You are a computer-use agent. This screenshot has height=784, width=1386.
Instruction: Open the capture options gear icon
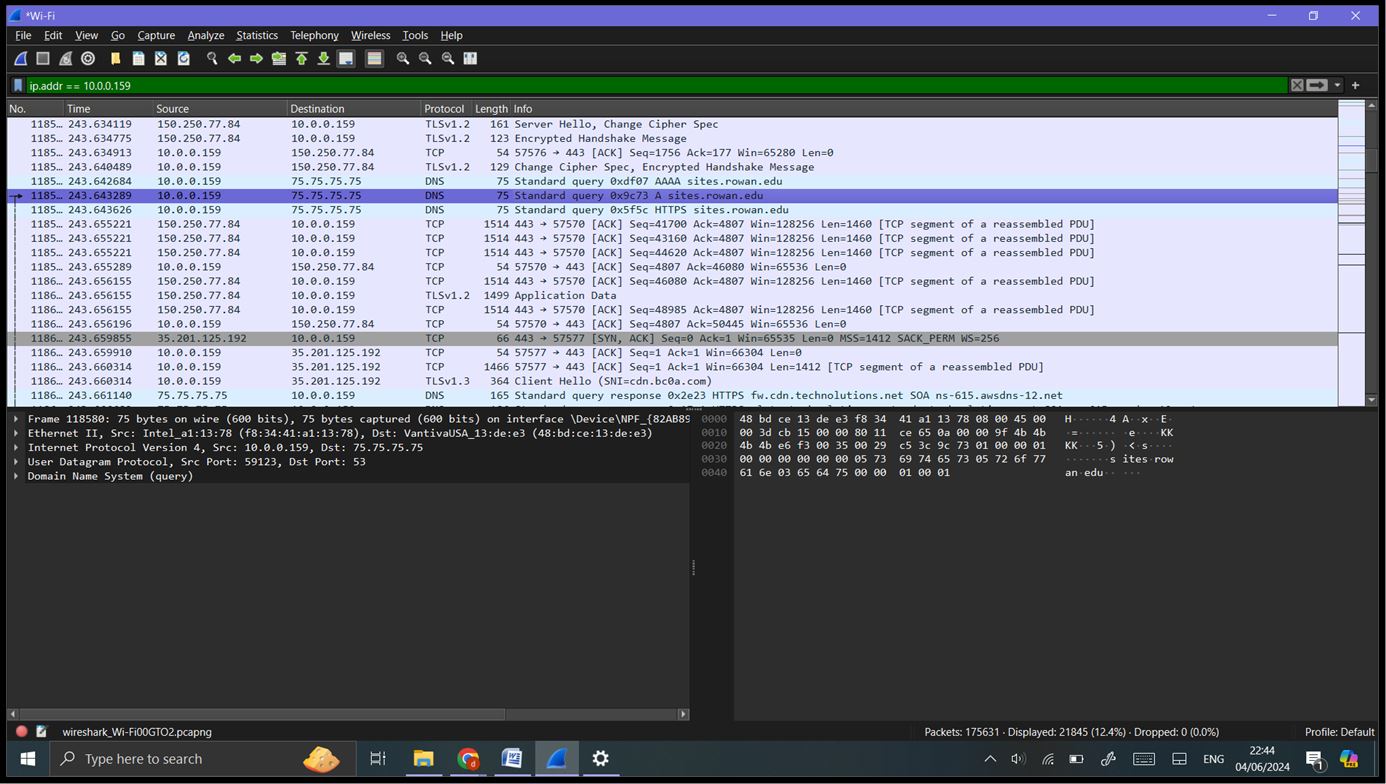(89, 58)
